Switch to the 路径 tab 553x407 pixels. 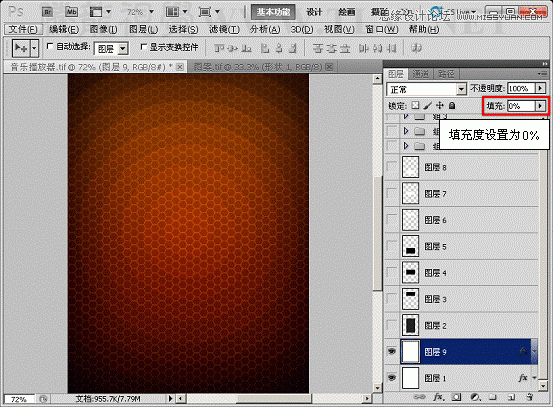(x=446, y=74)
